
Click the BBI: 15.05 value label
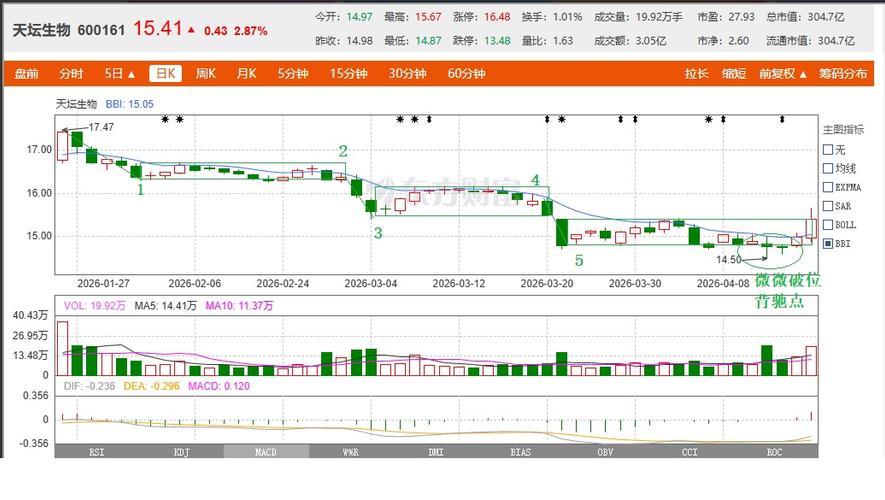[x=129, y=104]
